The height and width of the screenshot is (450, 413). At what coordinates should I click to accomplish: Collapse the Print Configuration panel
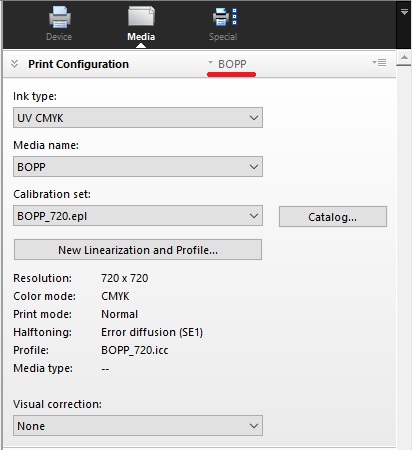coord(14,64)
